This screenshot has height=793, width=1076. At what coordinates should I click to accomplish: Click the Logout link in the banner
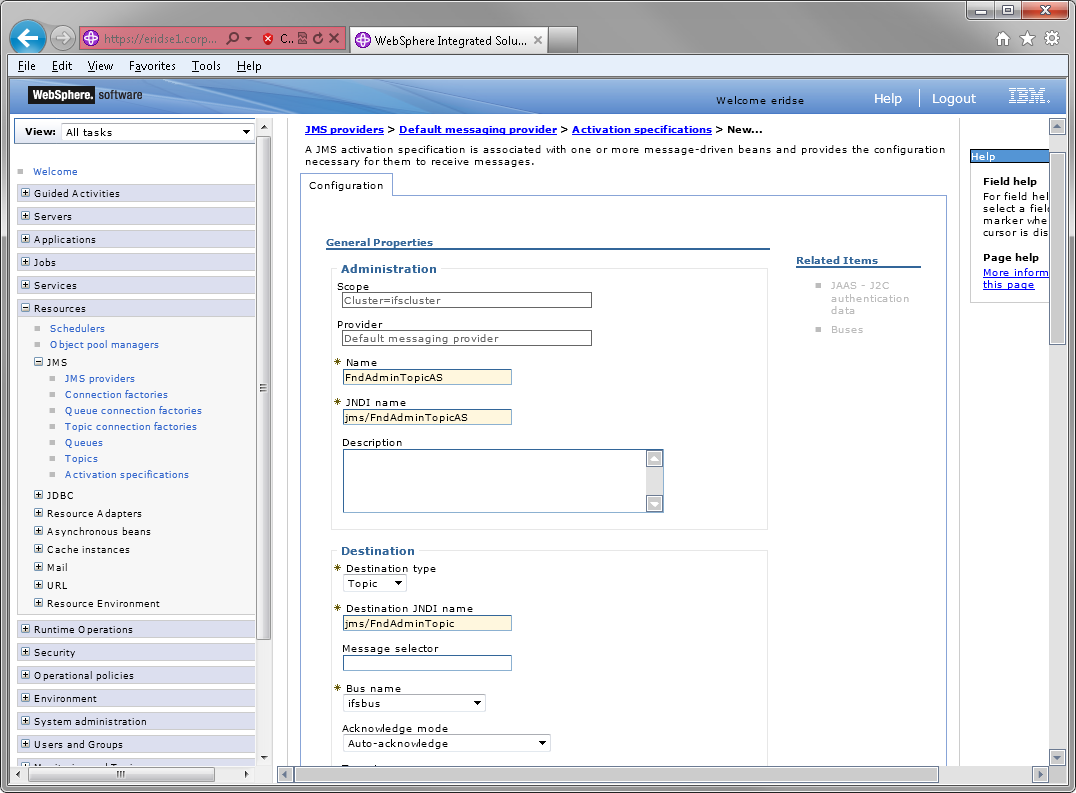tap(953, 99)
